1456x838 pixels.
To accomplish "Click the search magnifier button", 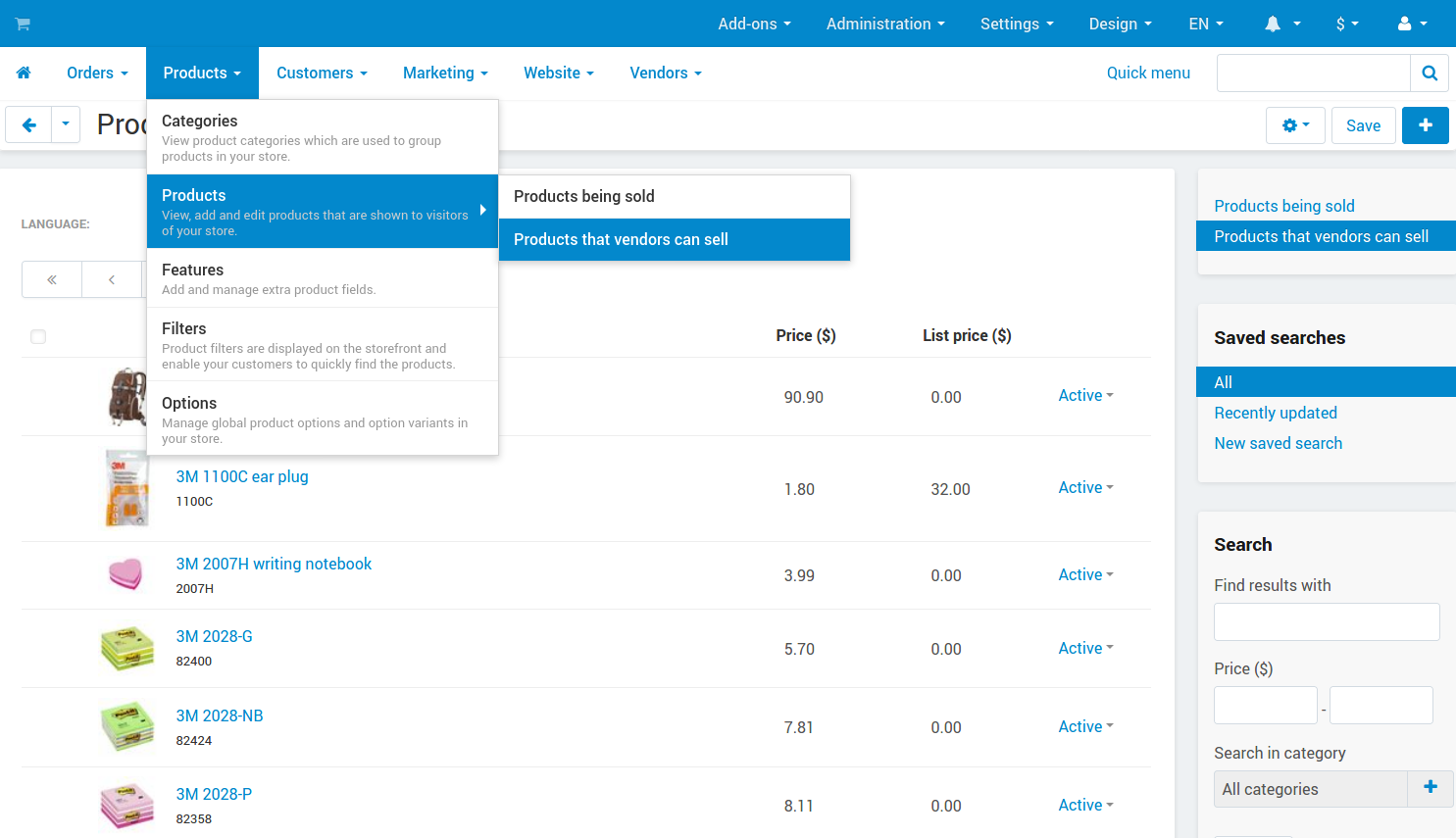I will [x=1430, y=73].
